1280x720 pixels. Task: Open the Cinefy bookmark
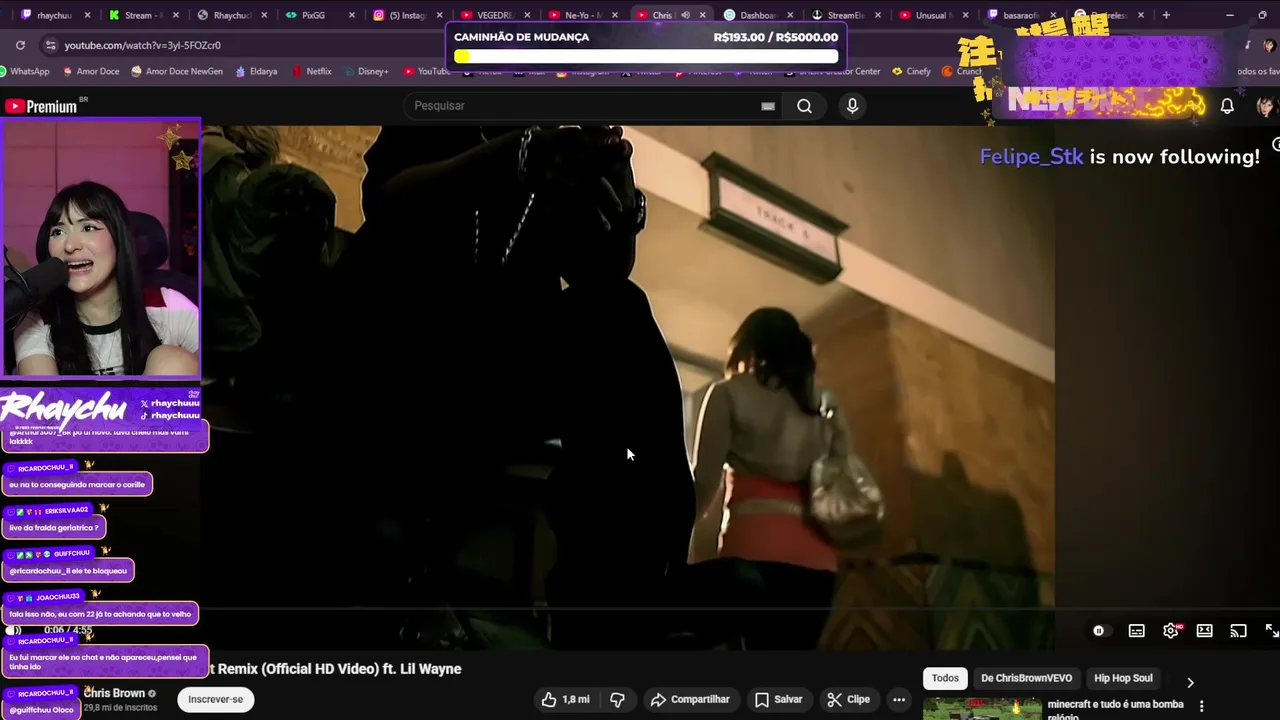click(x=911, y=71)
